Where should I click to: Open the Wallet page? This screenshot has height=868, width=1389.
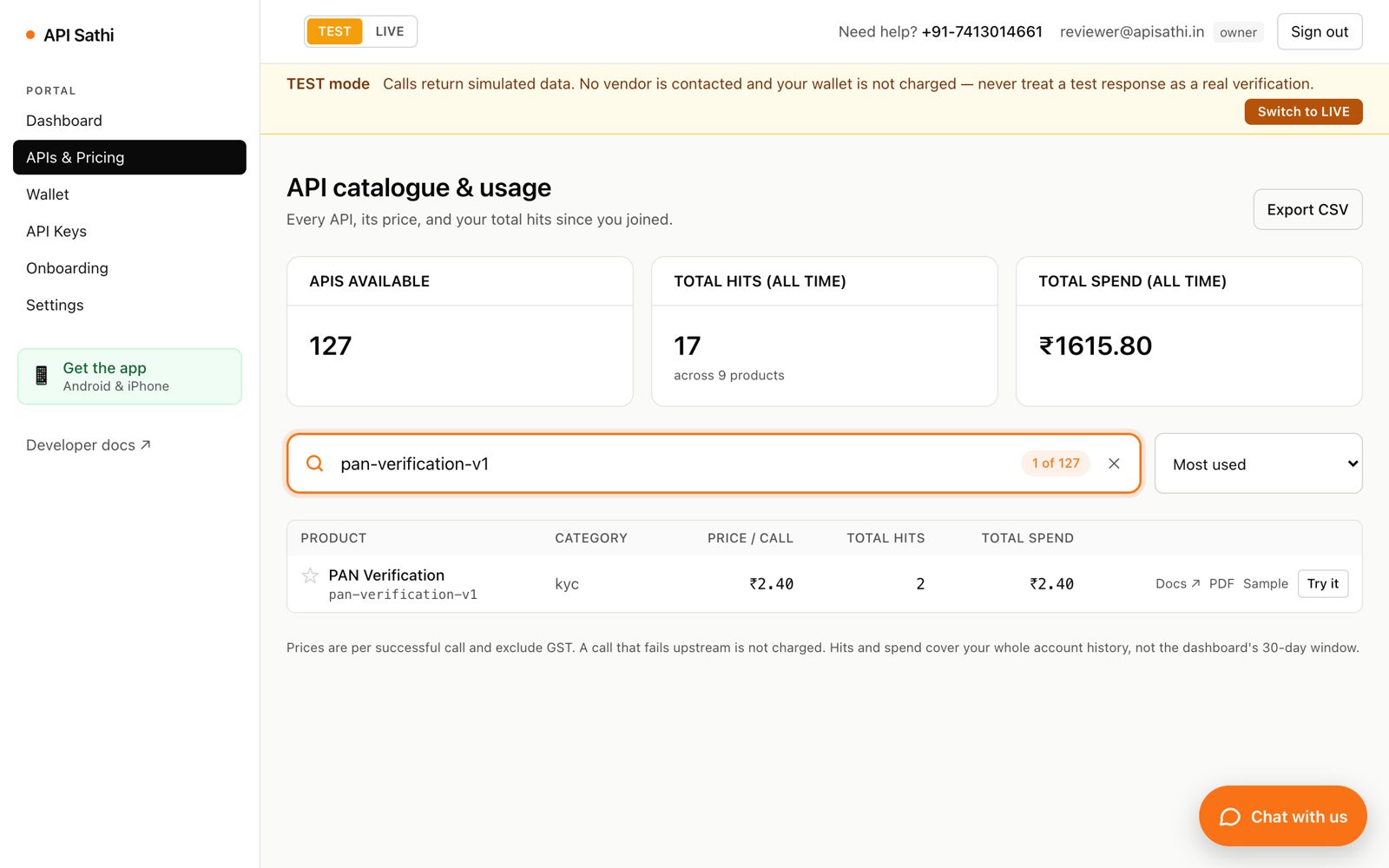pyautogui.click(x=129, y=194)
